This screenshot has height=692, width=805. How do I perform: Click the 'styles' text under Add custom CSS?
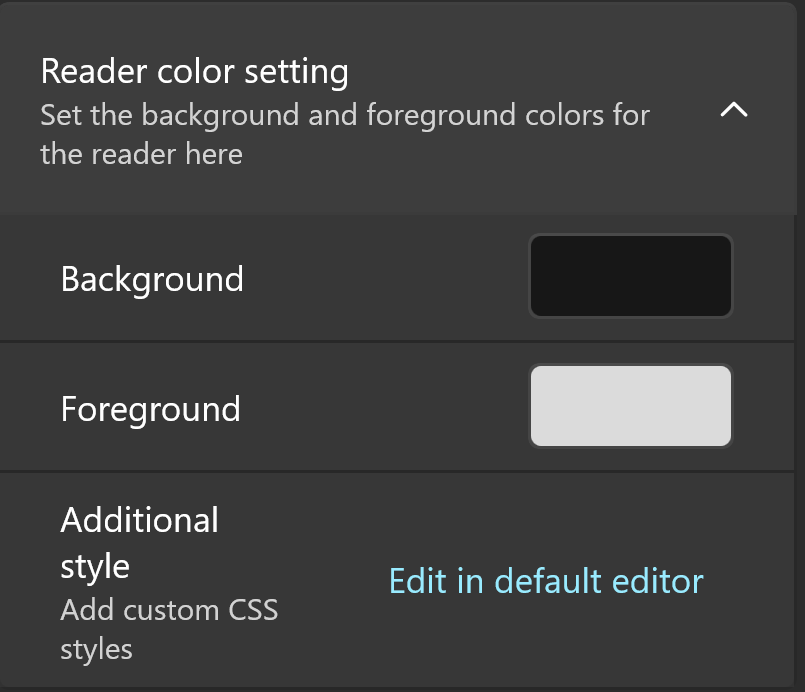(97, 650)
